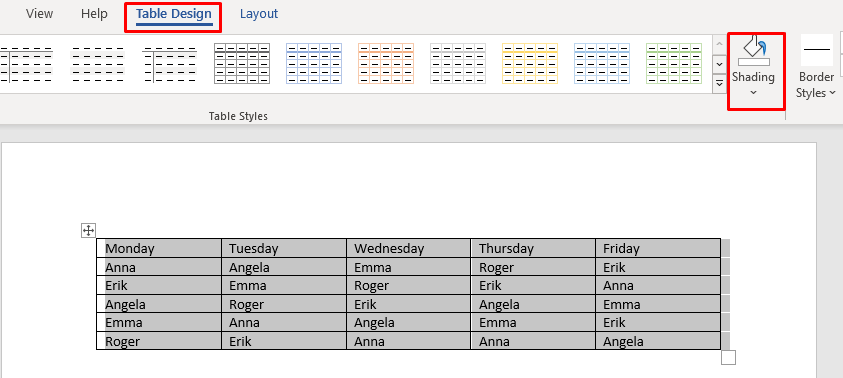
Task: Choose the yellow grid table style thumbnail
Action: coord(530,63)
